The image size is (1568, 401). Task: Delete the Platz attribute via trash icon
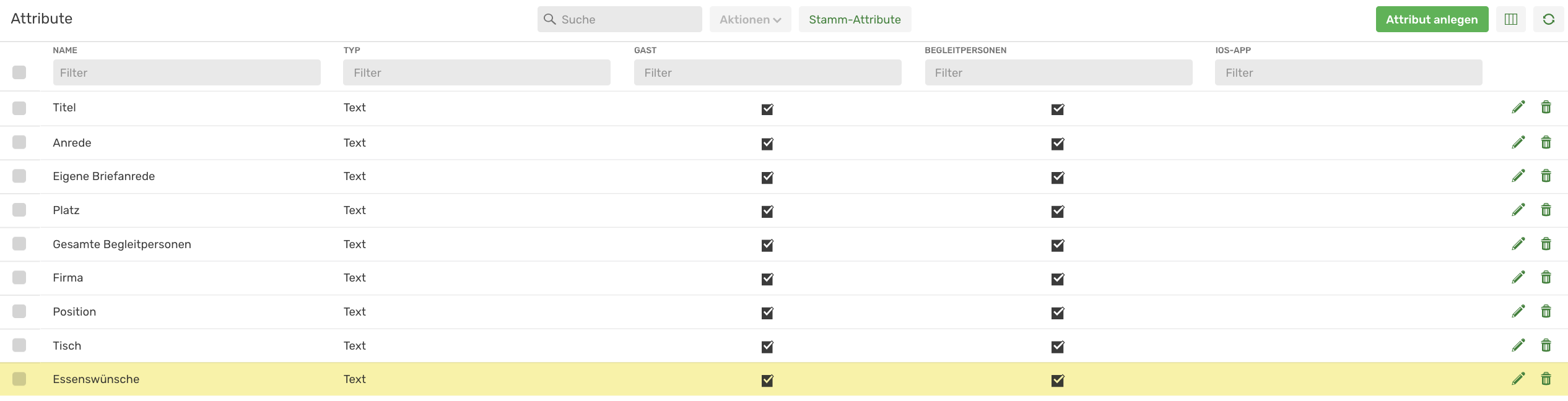(x=1546, y=210)
